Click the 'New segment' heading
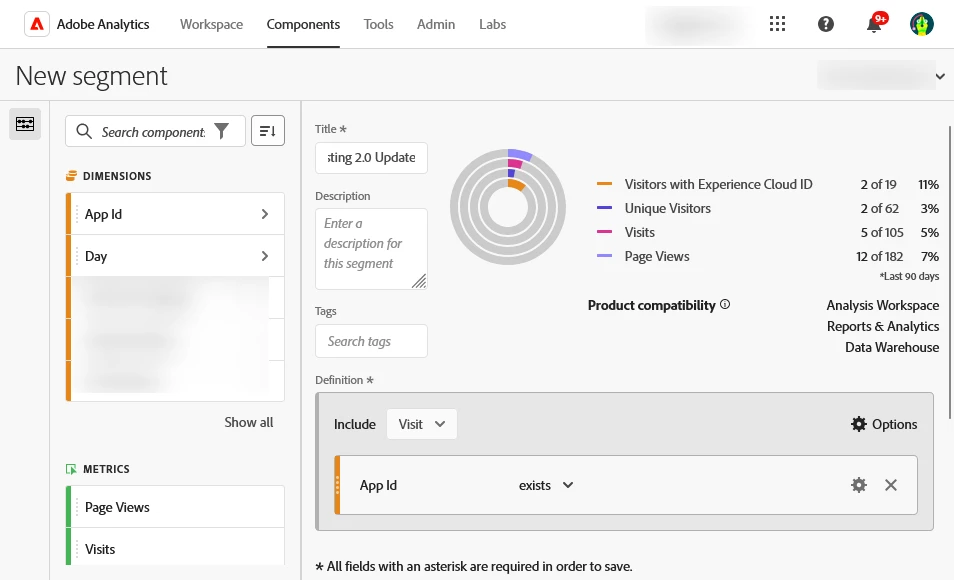Screen dimensions: 954x580 (x=91, y=76)
